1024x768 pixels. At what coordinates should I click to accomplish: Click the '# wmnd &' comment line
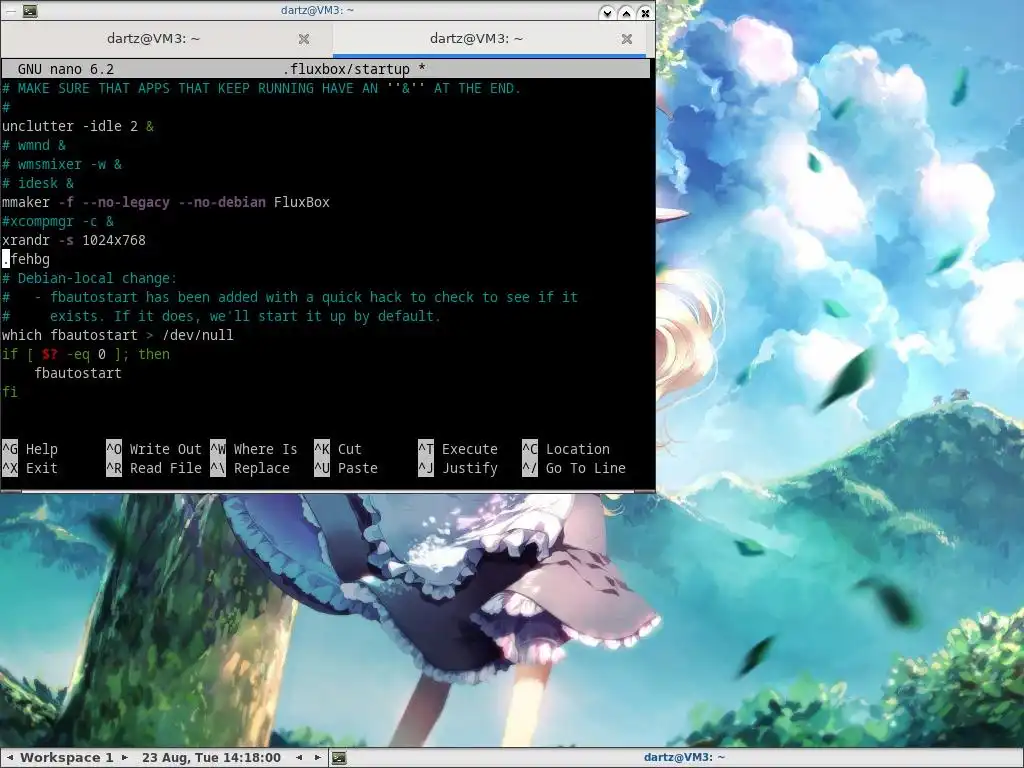pyautogui.click(x=34, y=145)
